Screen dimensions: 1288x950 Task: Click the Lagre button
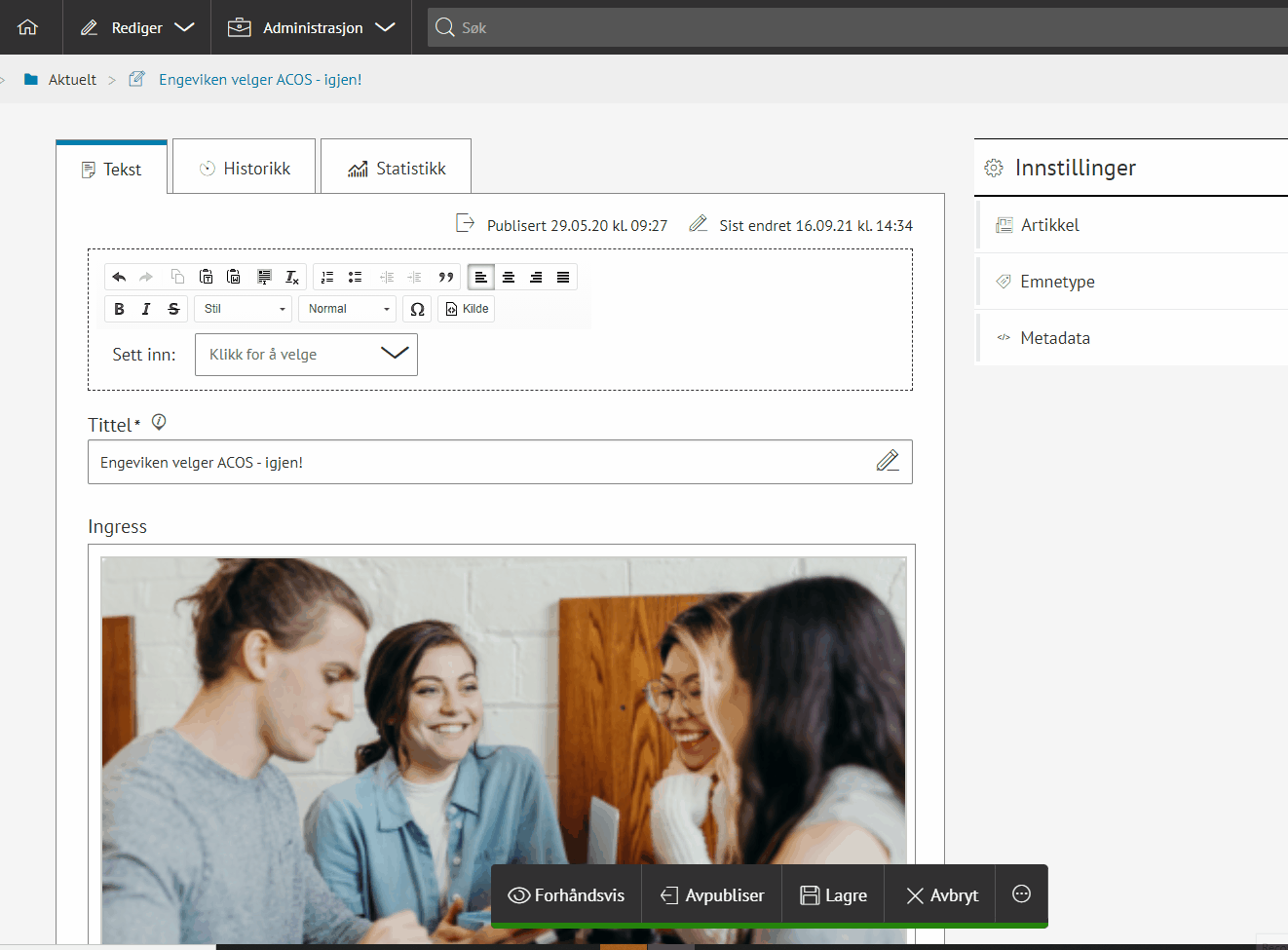point(833,895)
